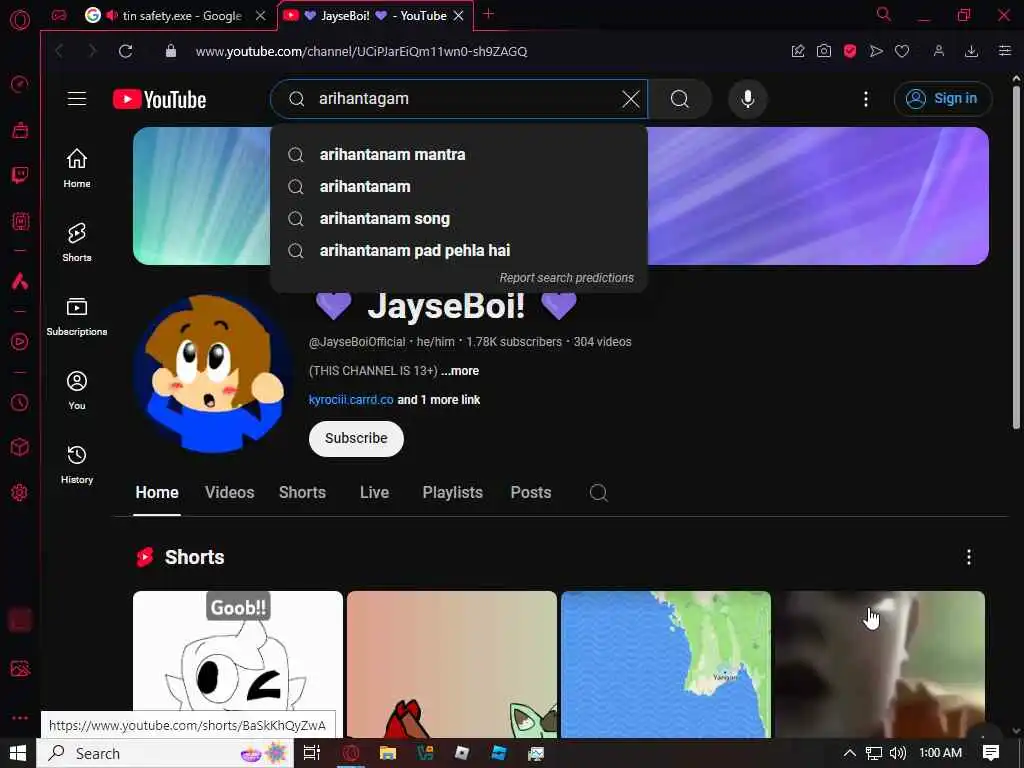
Task: Show hidden system tray icons
Action: pyautogui.click(x=850, y=753)
